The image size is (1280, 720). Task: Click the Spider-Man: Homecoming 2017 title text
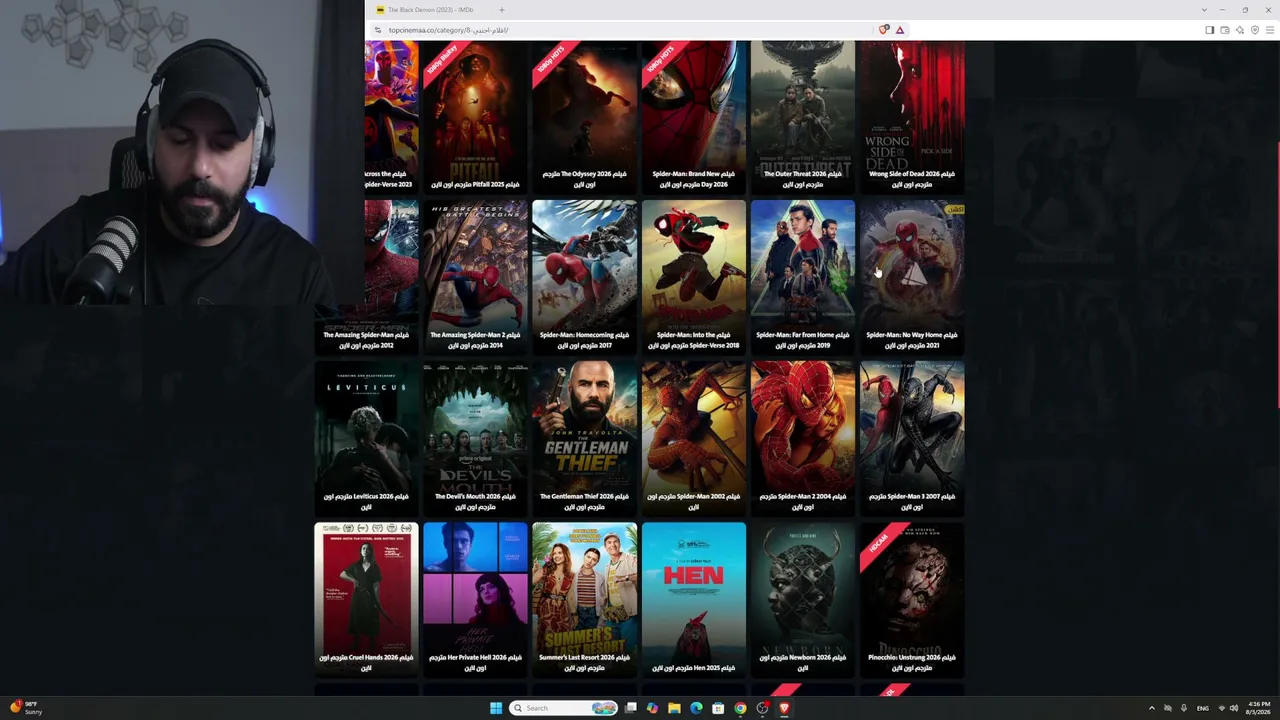click(x=584, y=340)
